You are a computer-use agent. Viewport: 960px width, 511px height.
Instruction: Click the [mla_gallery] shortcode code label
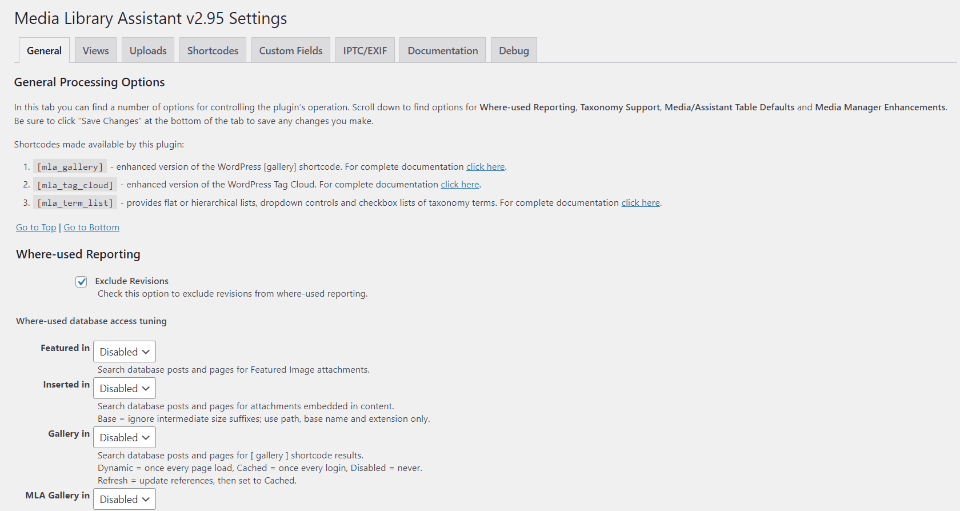click(69, 167)
